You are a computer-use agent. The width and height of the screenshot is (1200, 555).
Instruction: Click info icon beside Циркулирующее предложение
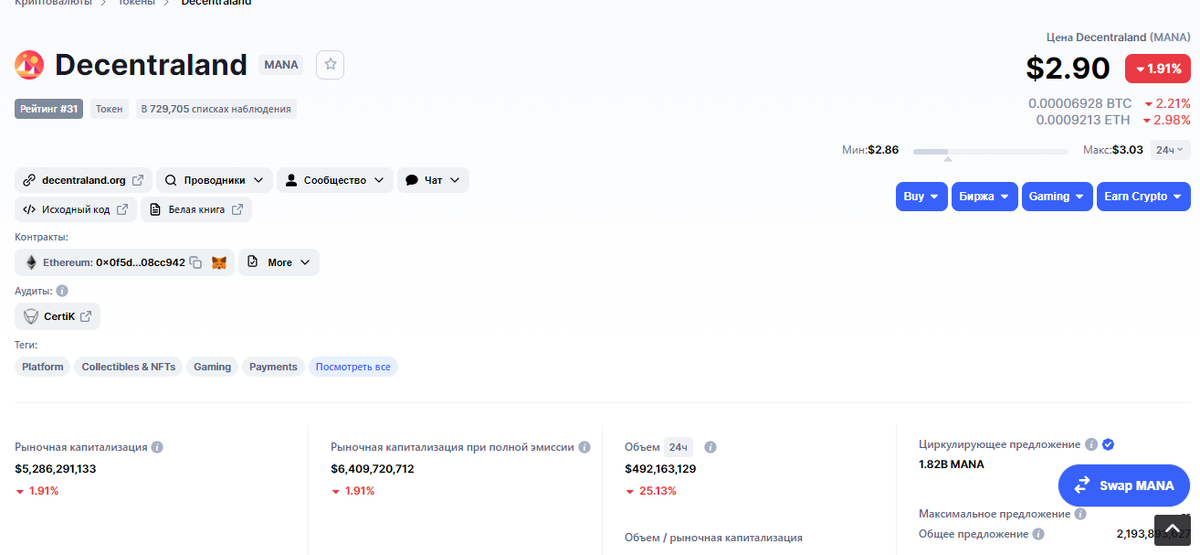[x=1091, y=444]
